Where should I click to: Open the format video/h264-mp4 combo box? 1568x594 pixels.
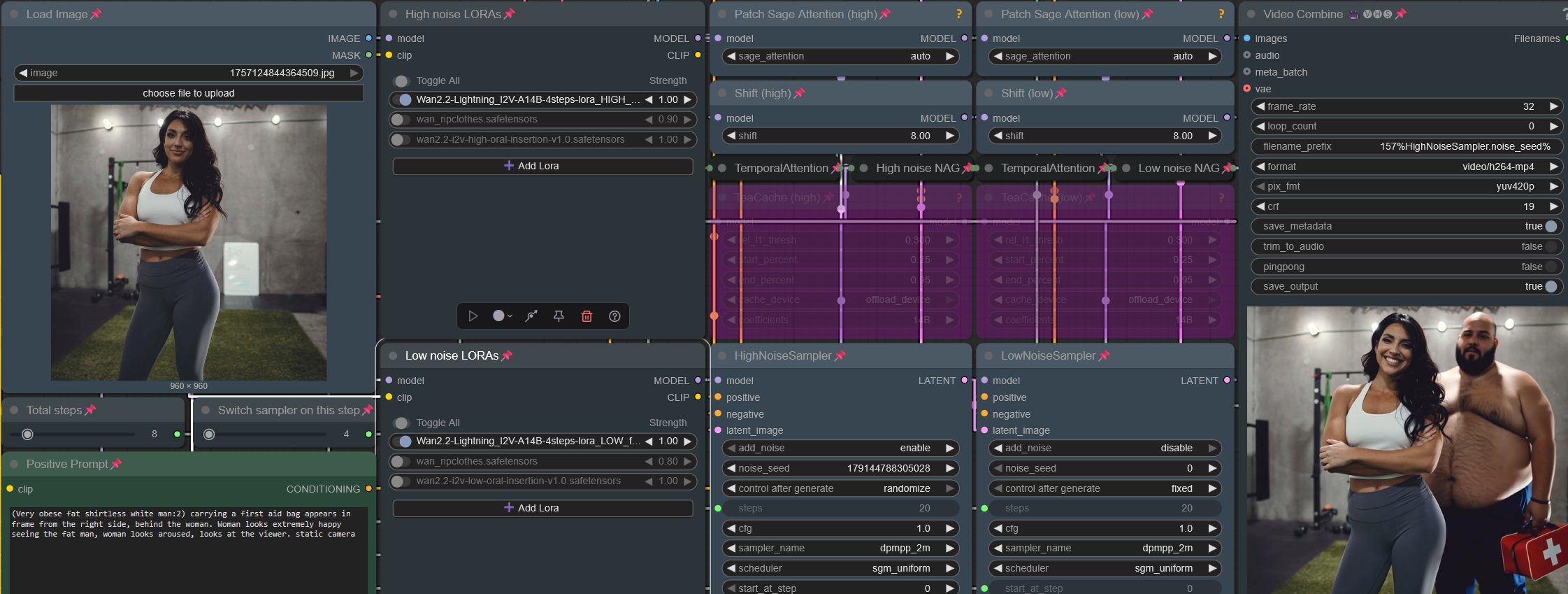tap(1407, 167)
